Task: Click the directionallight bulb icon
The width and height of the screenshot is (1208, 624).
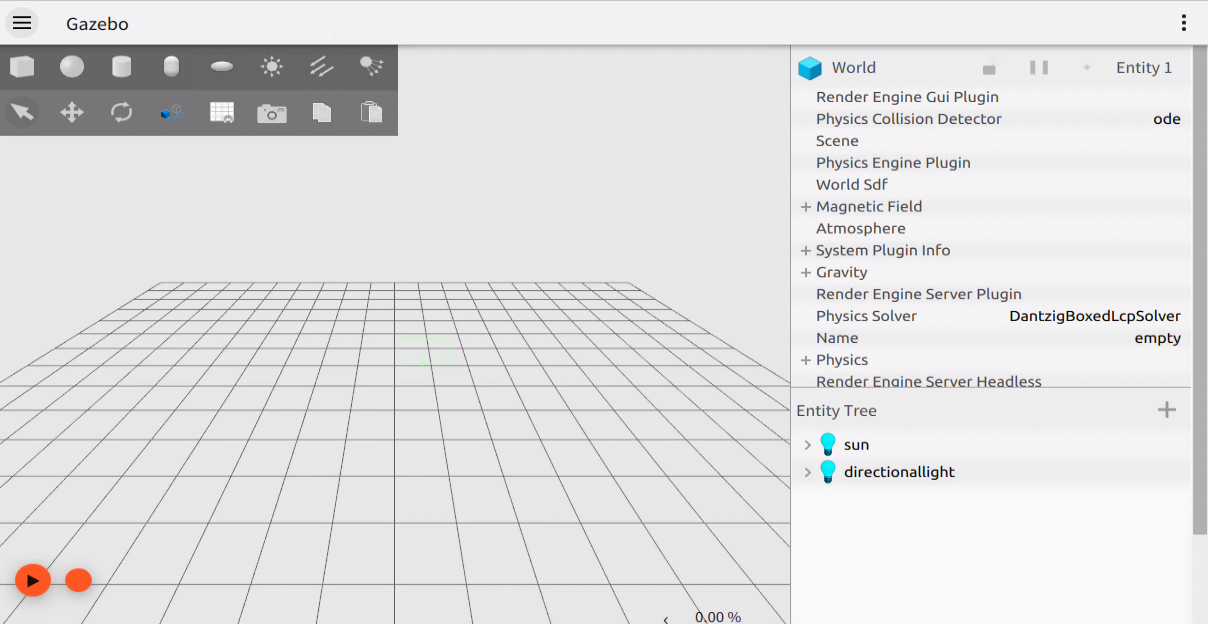Action: 828,472
